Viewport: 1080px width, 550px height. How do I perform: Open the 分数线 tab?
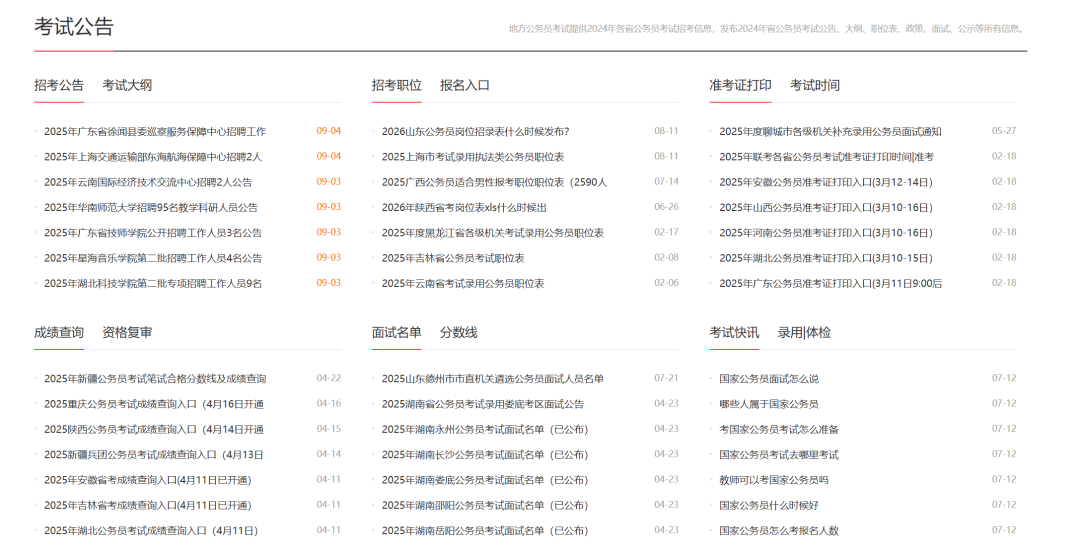click(x=459, y=333)
